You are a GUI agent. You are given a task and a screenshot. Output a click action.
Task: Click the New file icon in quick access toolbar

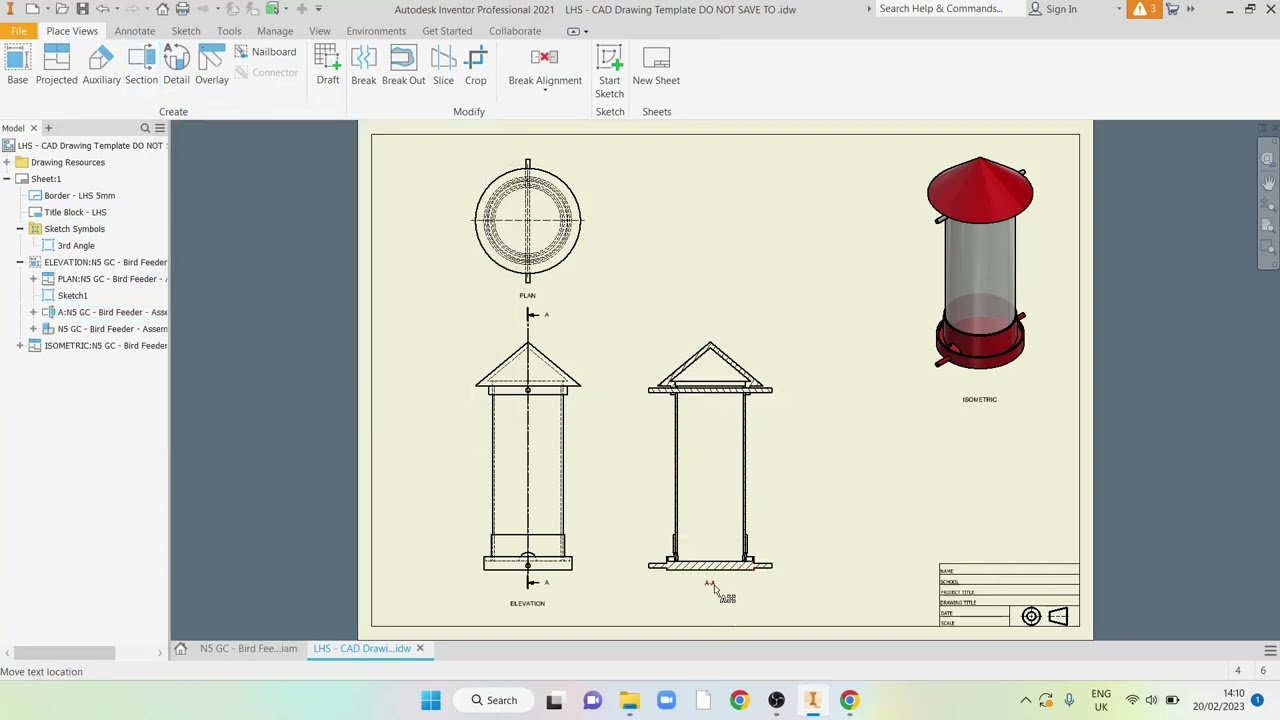pos(33,9)
